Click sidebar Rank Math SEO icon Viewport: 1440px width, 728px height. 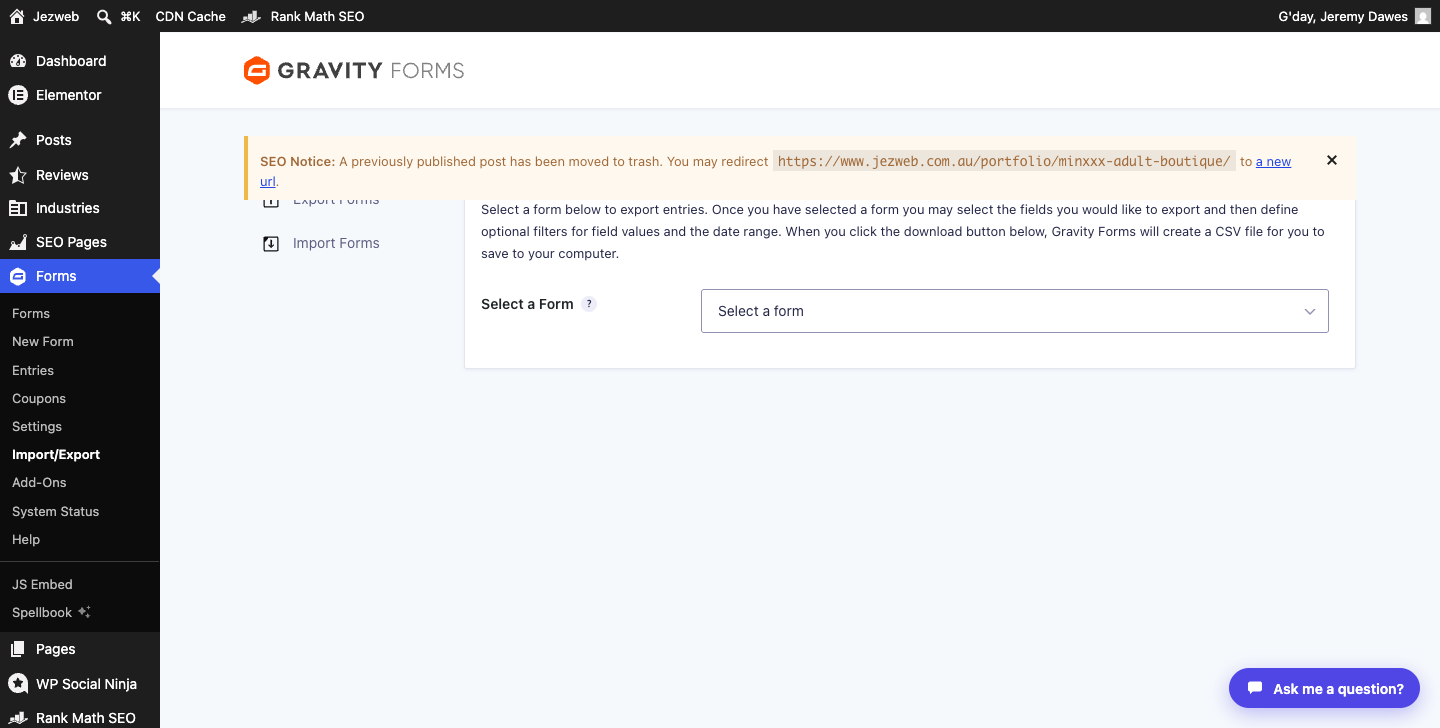[18, 718]
